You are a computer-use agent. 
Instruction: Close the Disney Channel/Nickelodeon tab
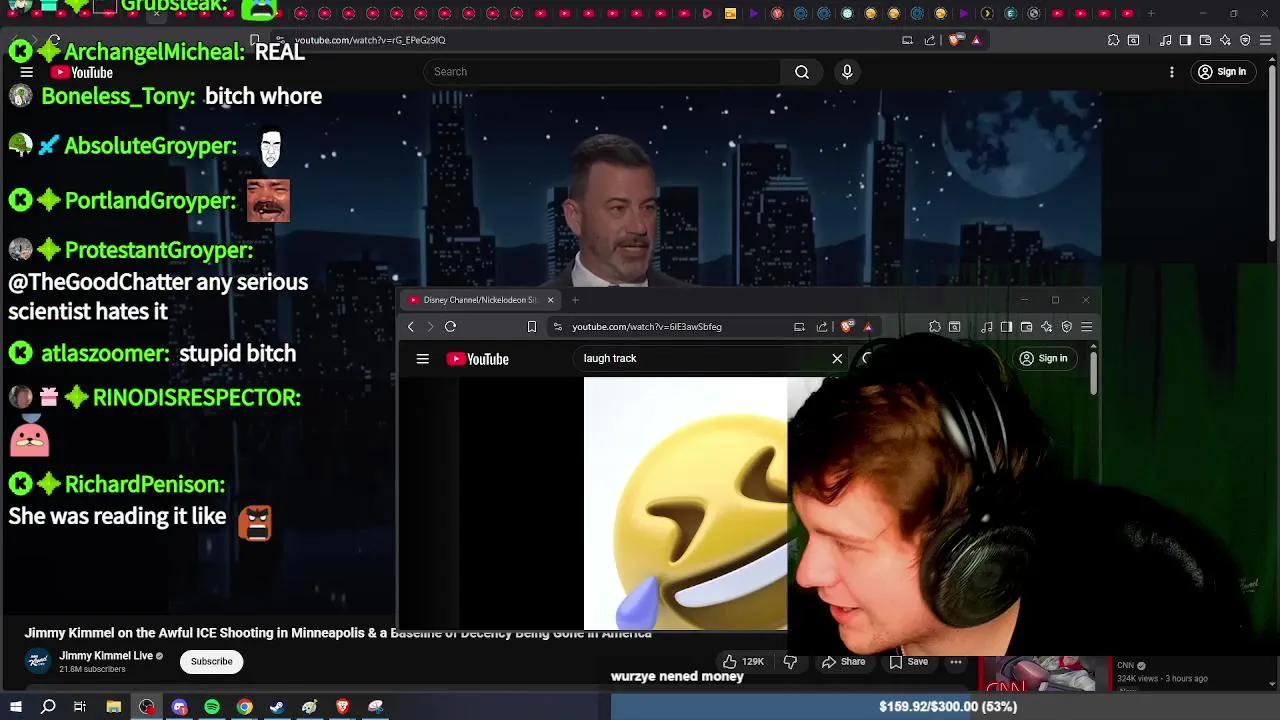pos(550,300)
